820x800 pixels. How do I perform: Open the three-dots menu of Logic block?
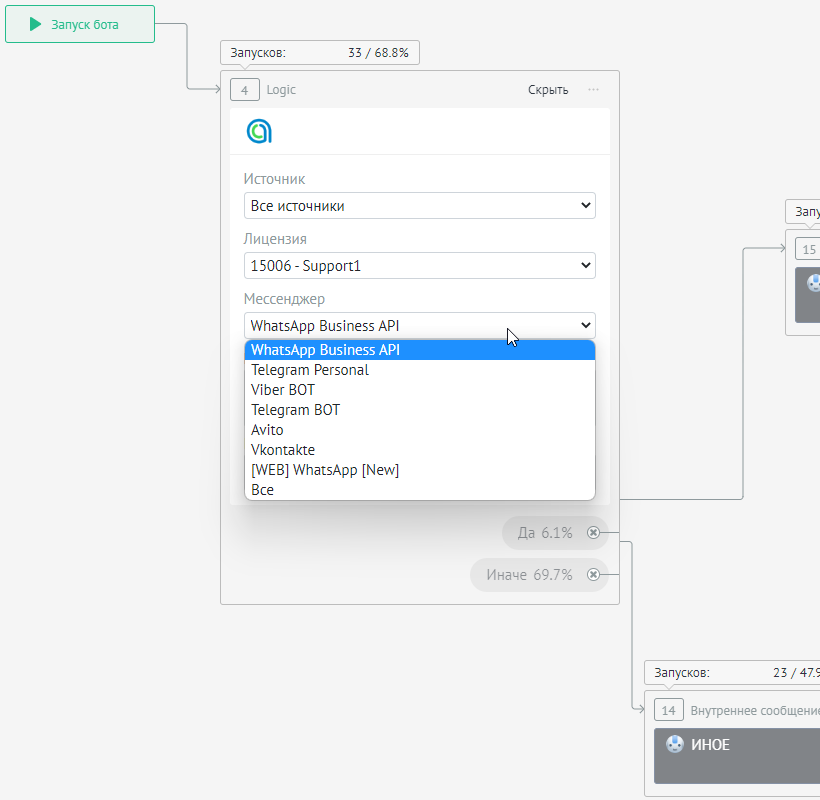pos(594,90)
